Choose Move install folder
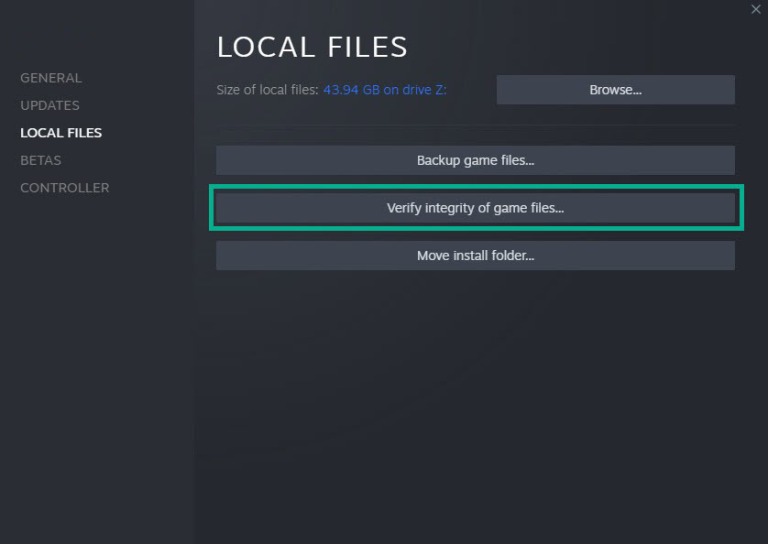This screenshot has height=544, width=768. click(x=475, y=255)
